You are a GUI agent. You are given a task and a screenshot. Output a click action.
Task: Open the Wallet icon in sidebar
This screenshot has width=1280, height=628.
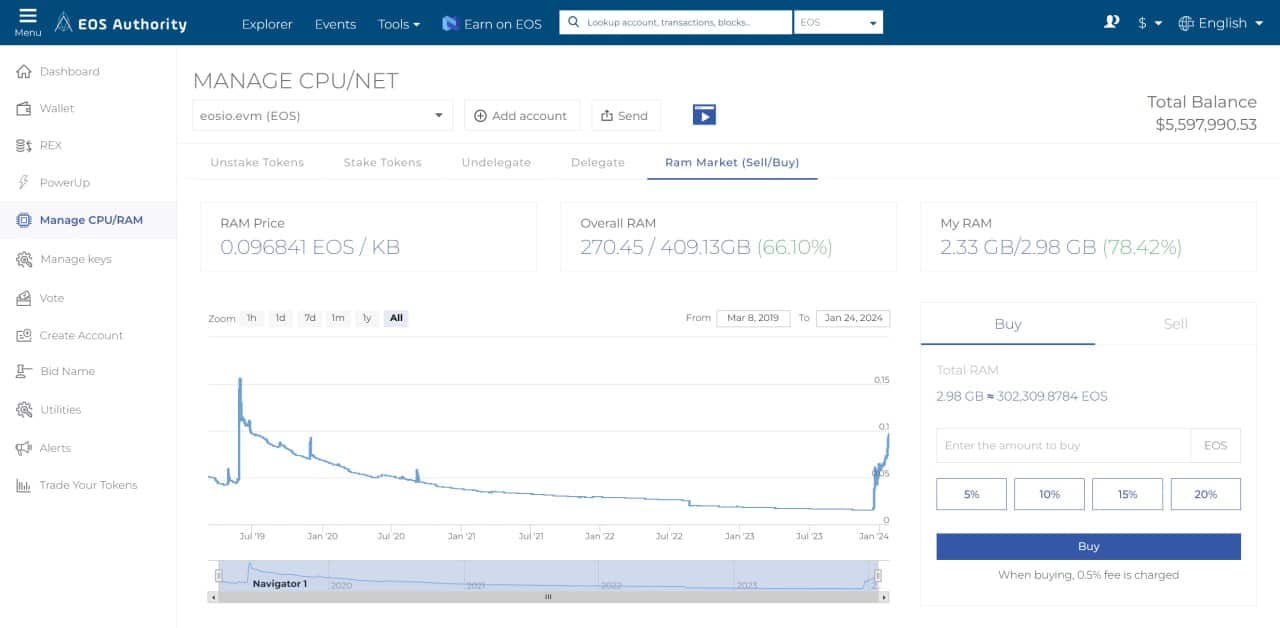click(x=24, y=109)
